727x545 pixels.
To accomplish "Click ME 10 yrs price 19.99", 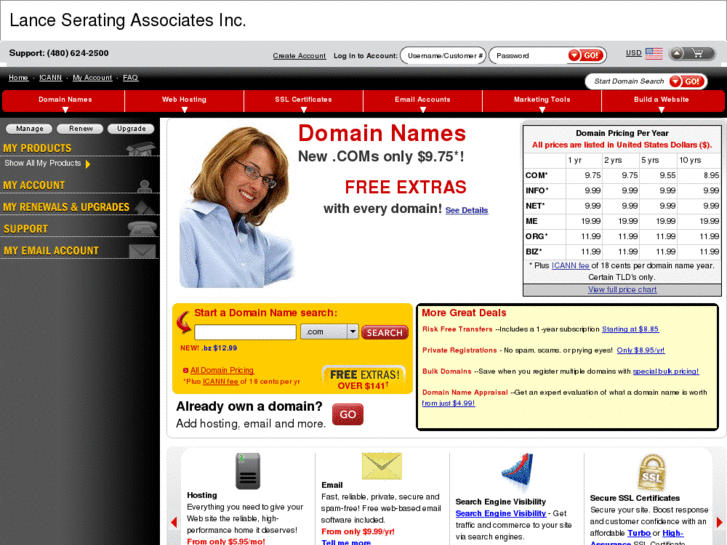I will pyautogui.click(x=709, y=221).
